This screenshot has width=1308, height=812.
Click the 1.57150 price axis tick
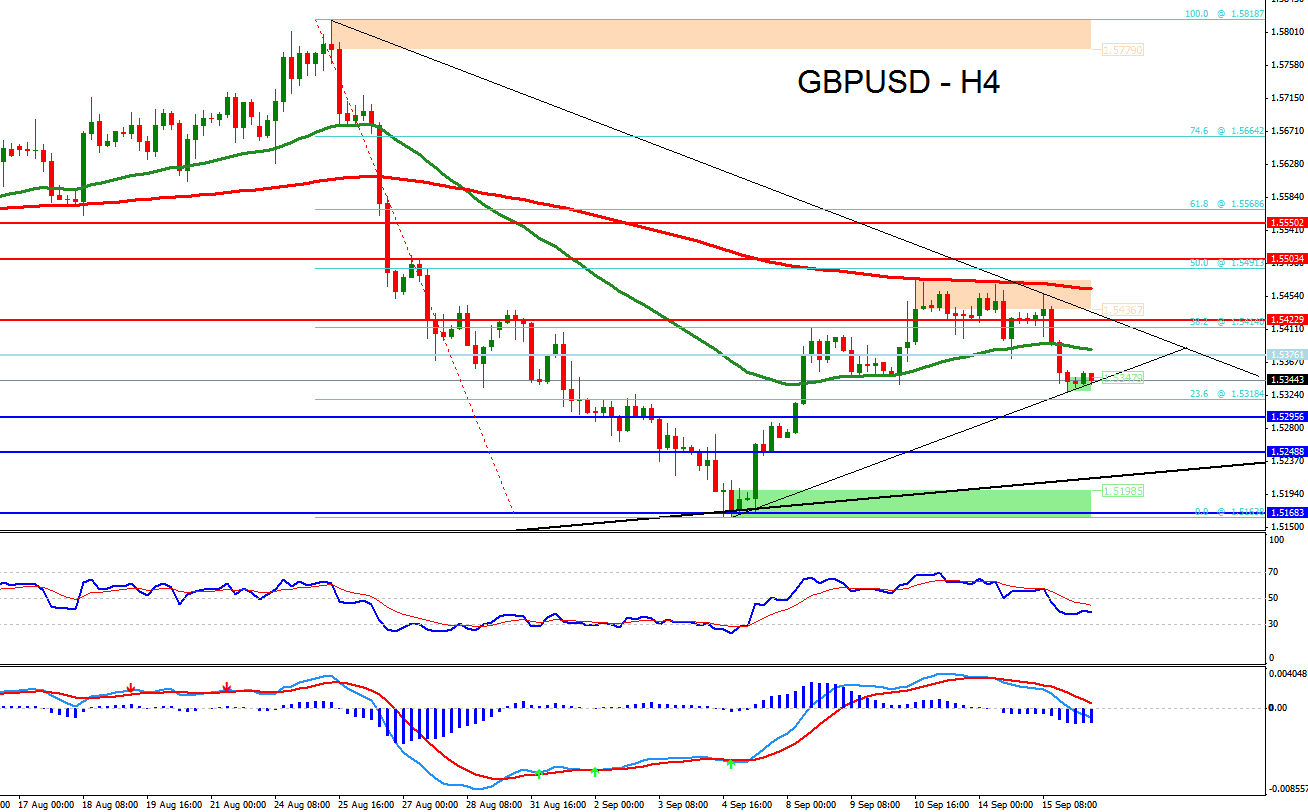pos(1286,98)
